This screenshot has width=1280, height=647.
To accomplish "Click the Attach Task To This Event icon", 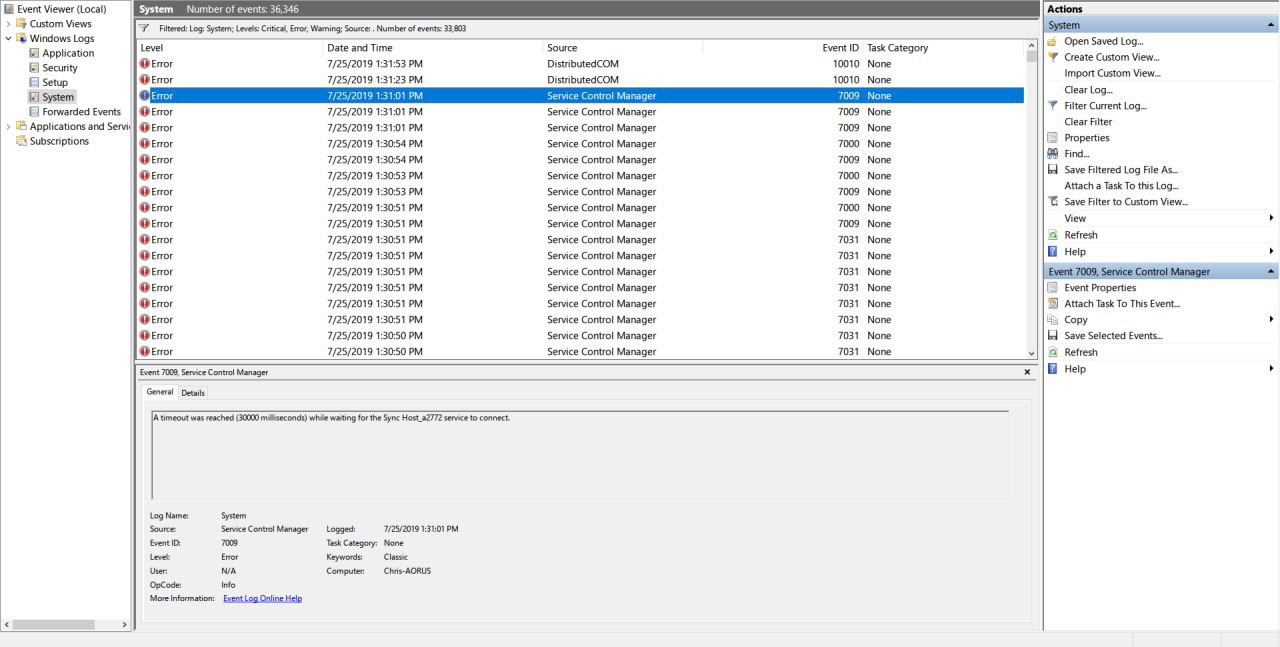I will click(1053, 303).
